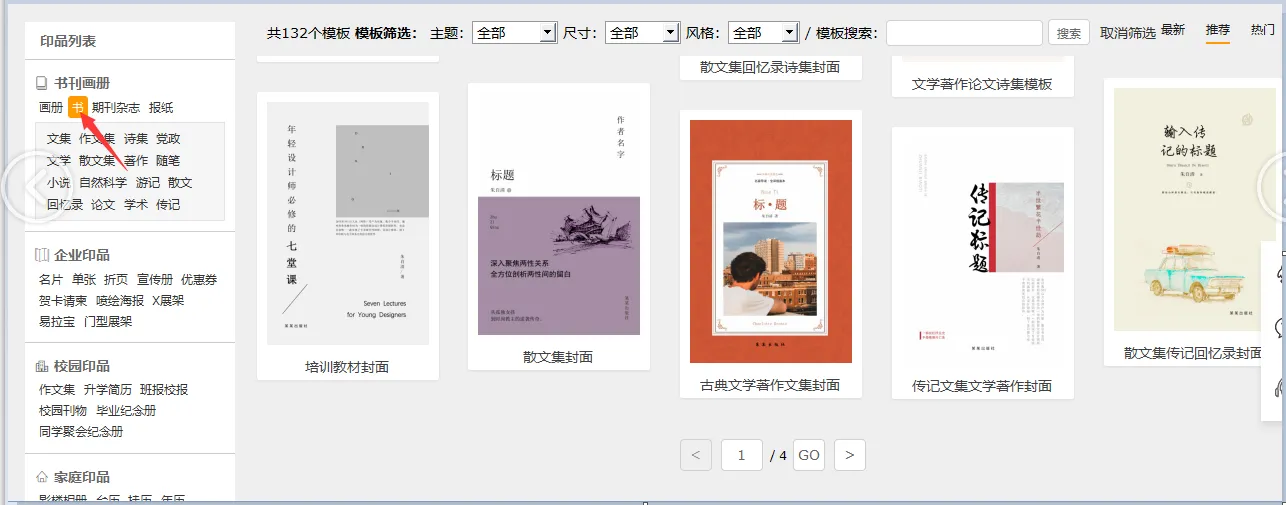This screenshot has height=505, width=1286.
Task: Filter by 自然科学 subcategory
Action: click(x=103, y=183)
